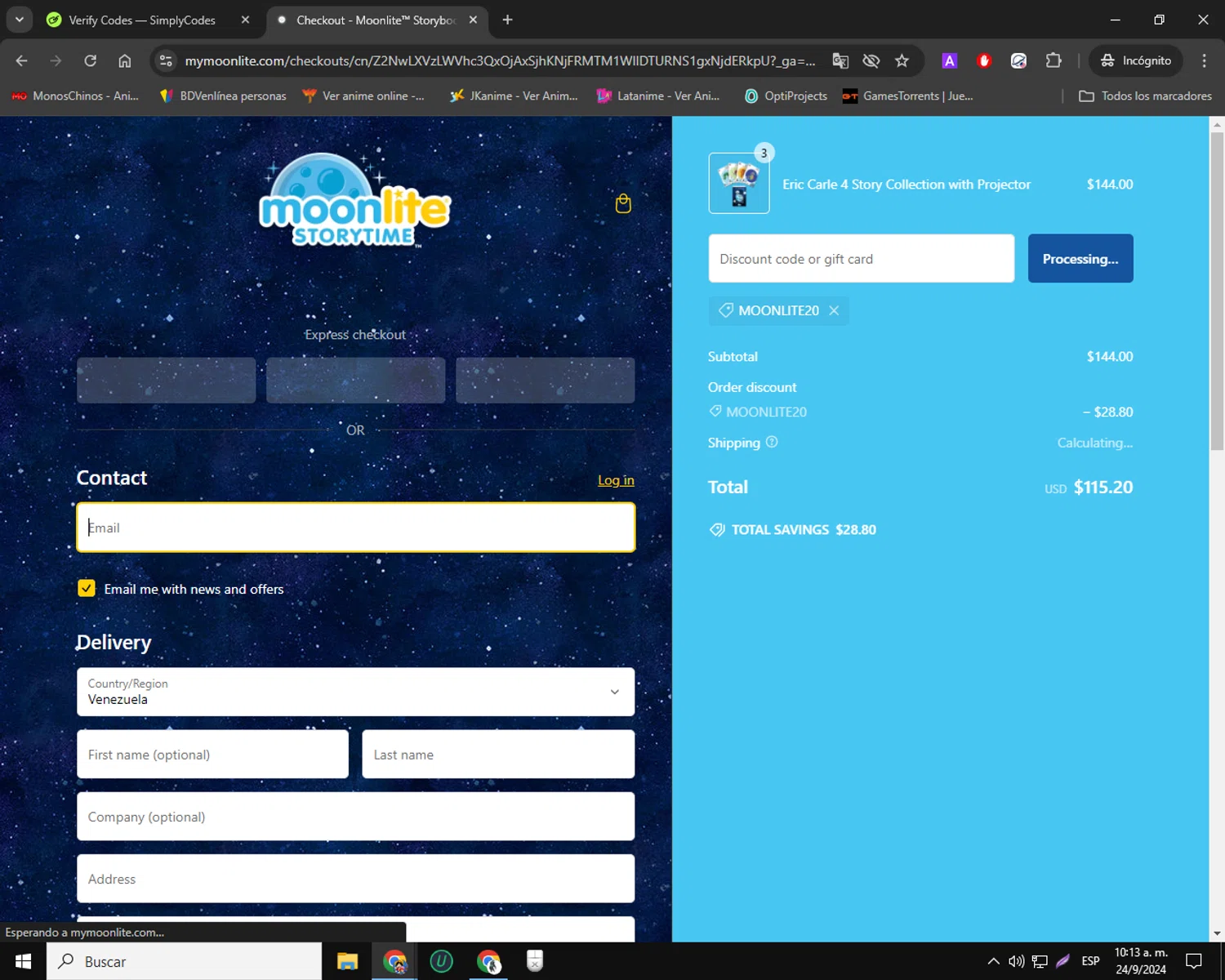Screen dimensions: 1225x980
Task: Click the Email input field
Action: point(355,528)
